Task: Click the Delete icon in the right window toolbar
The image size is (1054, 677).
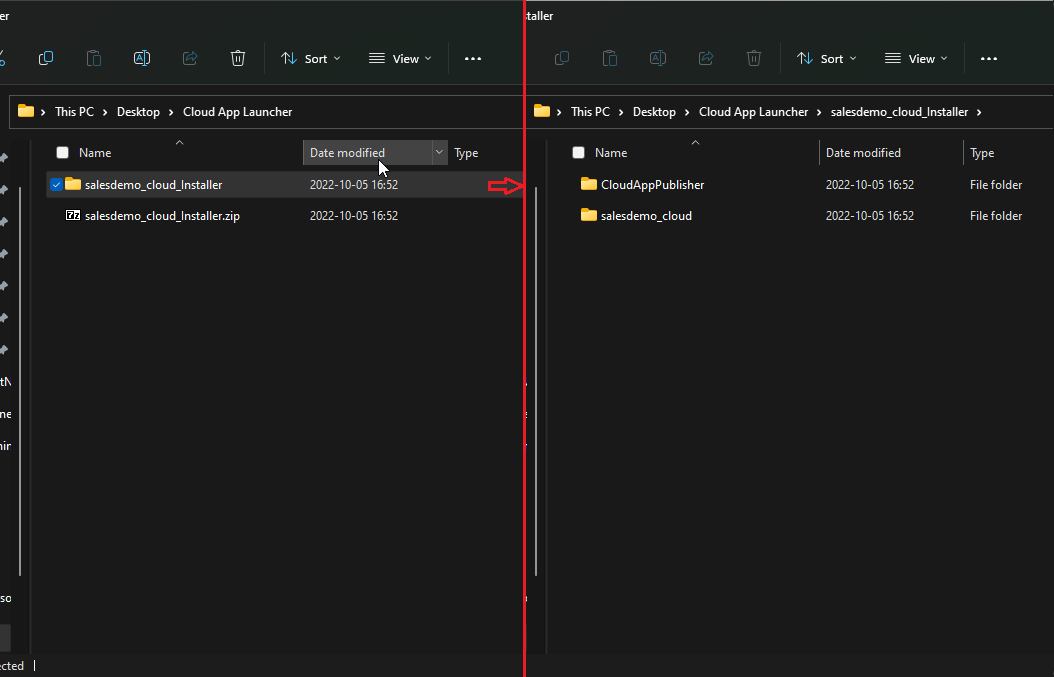Action: tap(754, 58)
